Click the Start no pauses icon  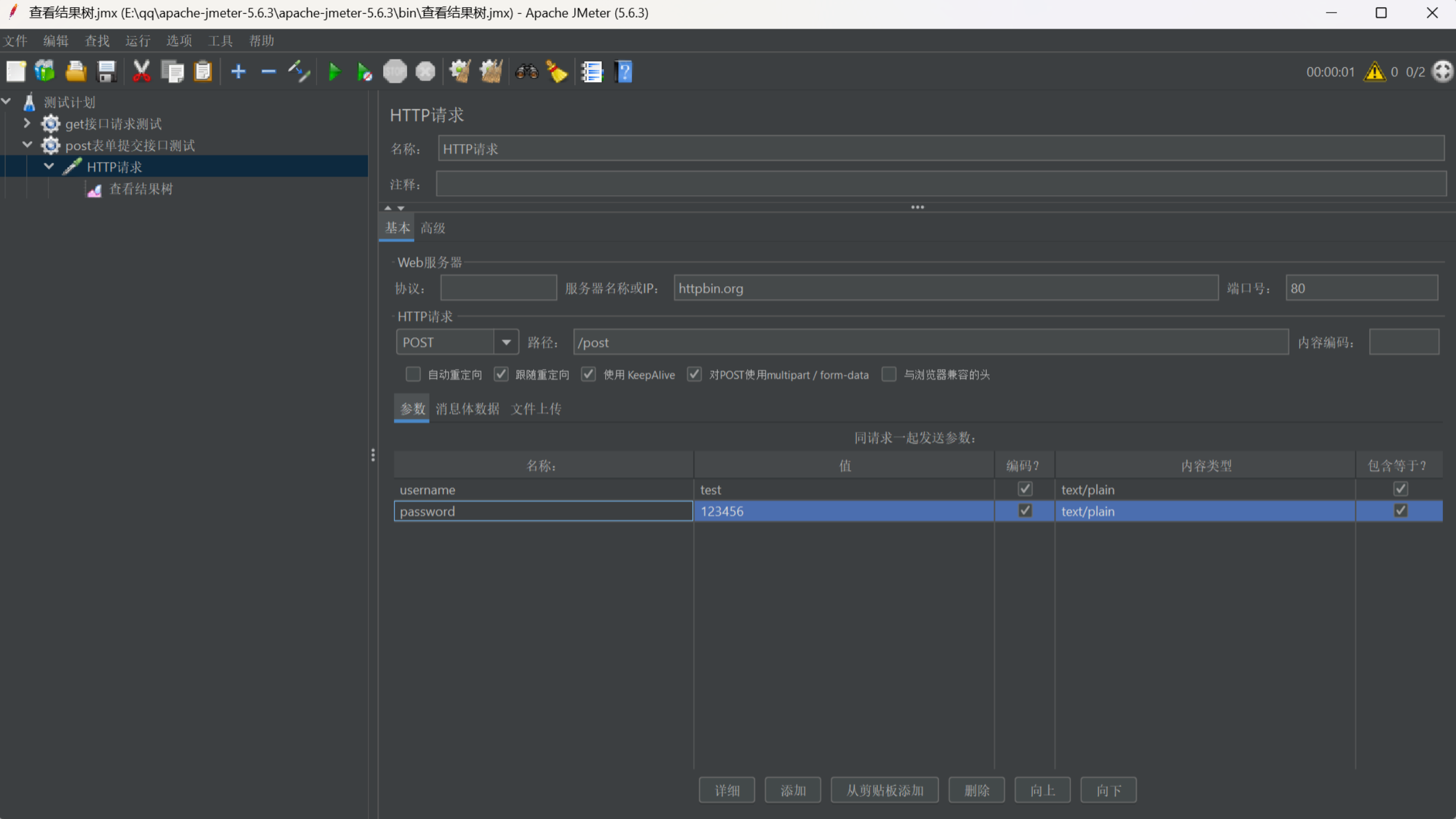(x=364, y=72)
